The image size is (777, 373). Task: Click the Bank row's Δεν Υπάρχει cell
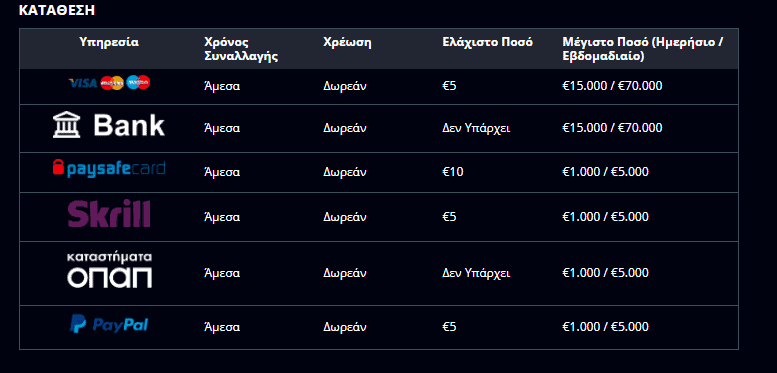(476, 128)
